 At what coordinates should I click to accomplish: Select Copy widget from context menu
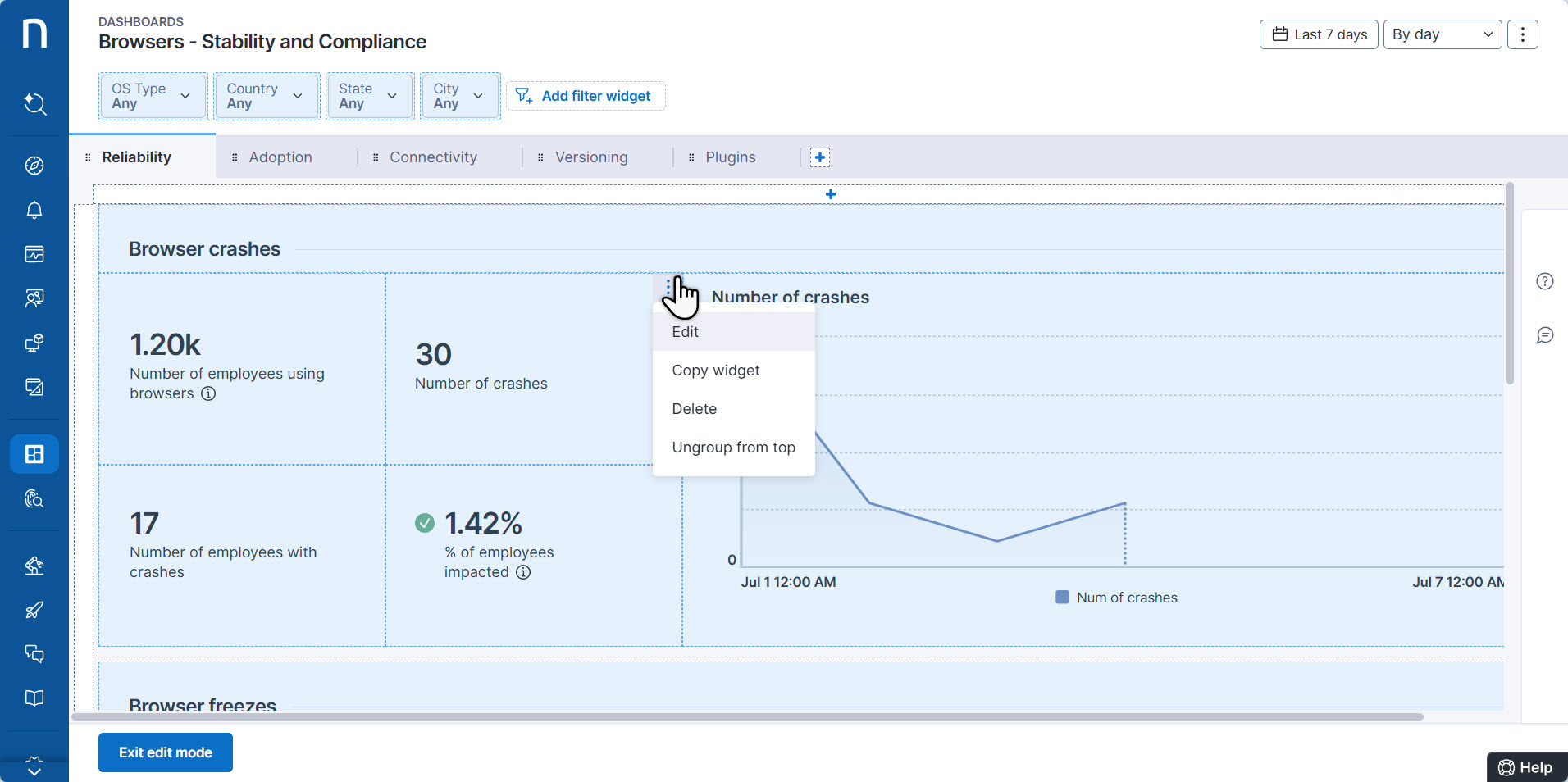[716, 371]
